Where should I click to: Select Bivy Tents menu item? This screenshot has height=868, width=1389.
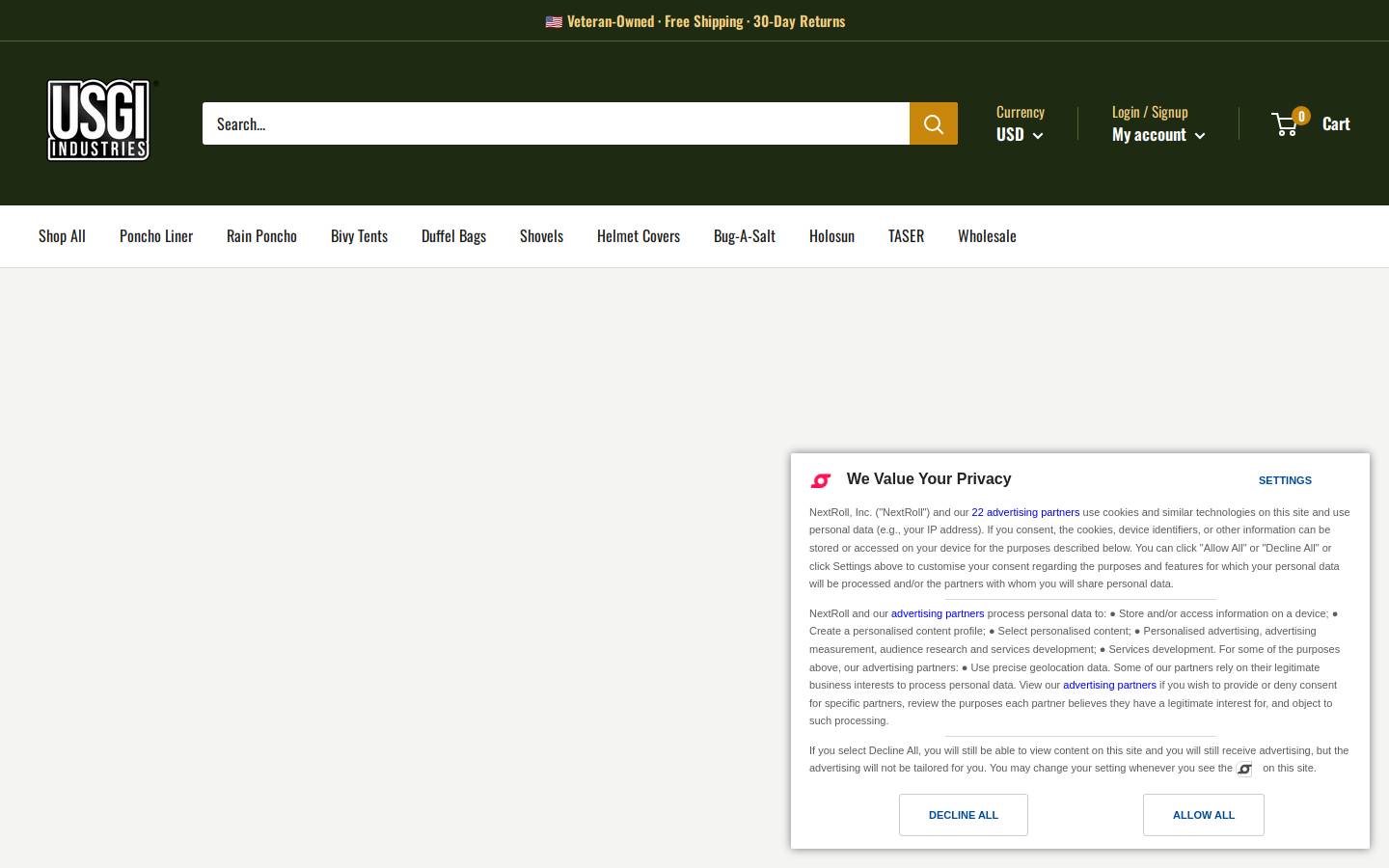coord(359,236)
